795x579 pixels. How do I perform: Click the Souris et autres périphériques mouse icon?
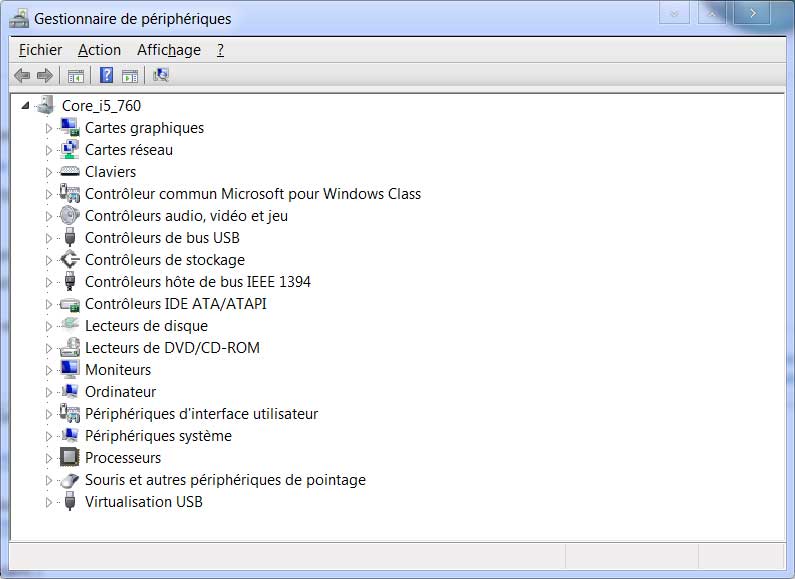(x=69, y=480)
